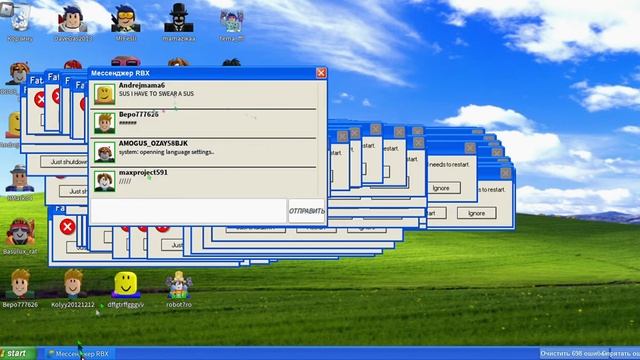Click Andrejmama6's yellow avatar in Messenger
The height and width of the screenshot is (360, 640).
pos(104,94)
